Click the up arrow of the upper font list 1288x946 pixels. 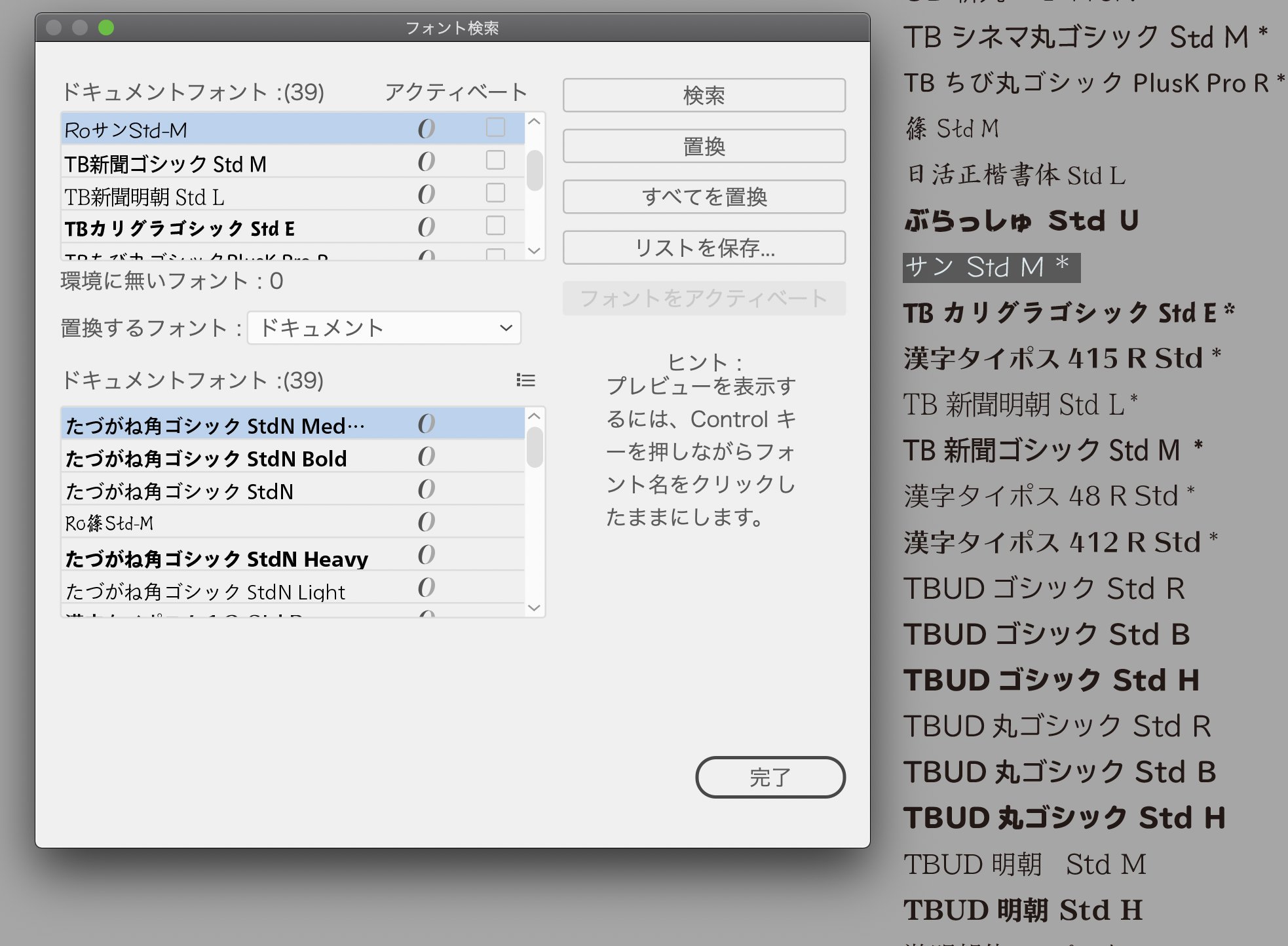click(534, 122)
